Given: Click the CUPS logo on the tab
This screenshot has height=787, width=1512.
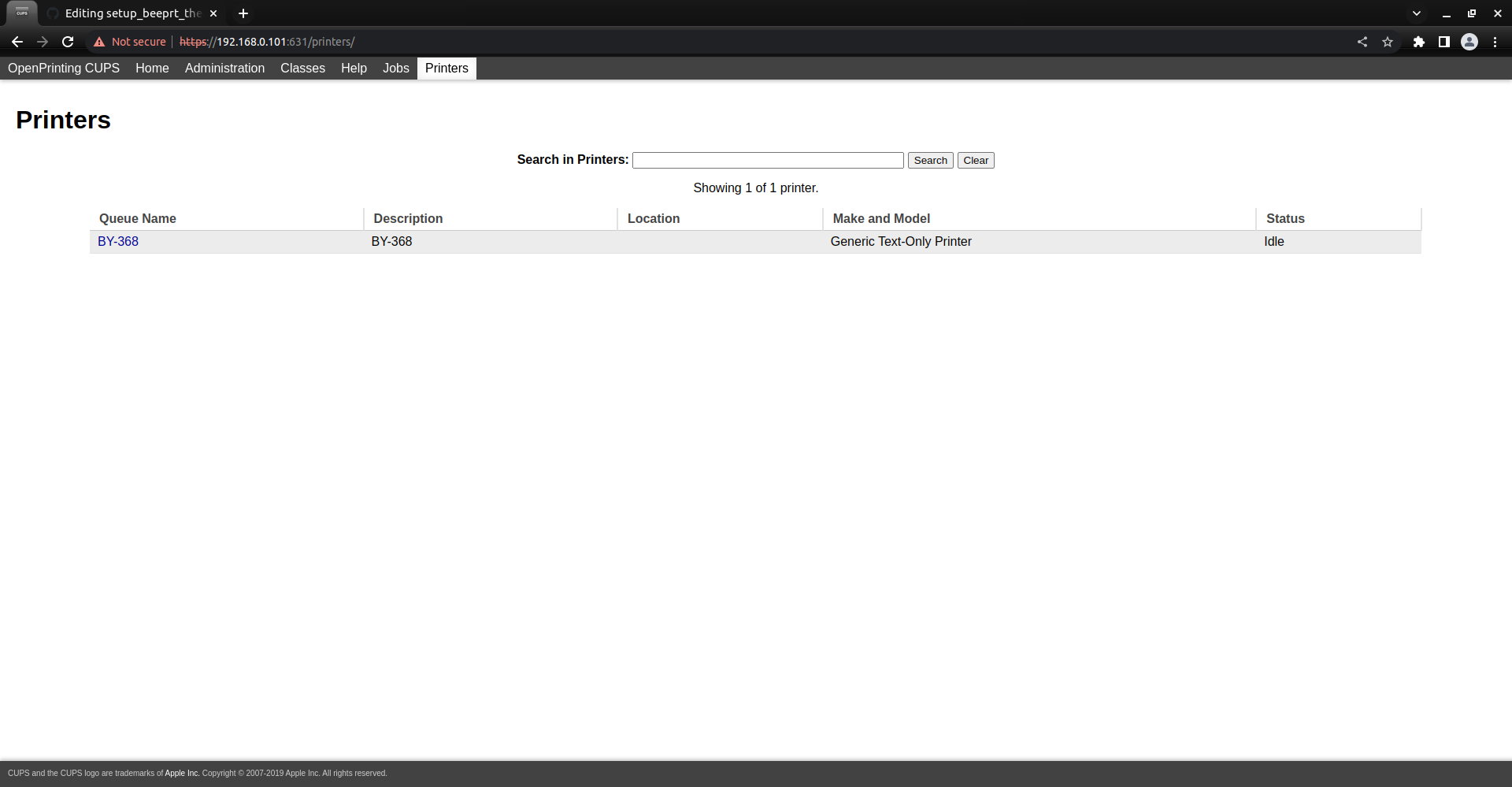Looking at the screenshot, I should click(x=22, y=13).
